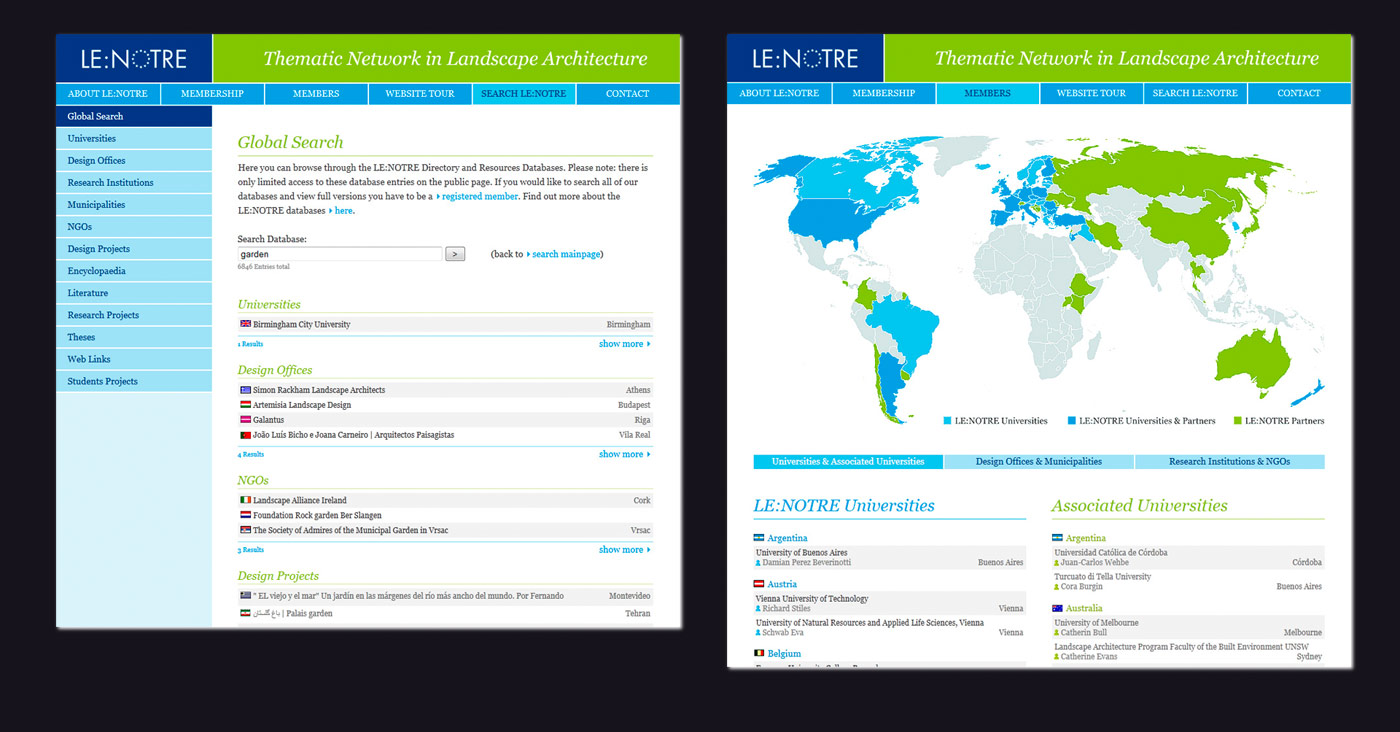Click LE:NOTRE Universities legend color square
This screenshot has width=1400, height=732.
(948, 421)
